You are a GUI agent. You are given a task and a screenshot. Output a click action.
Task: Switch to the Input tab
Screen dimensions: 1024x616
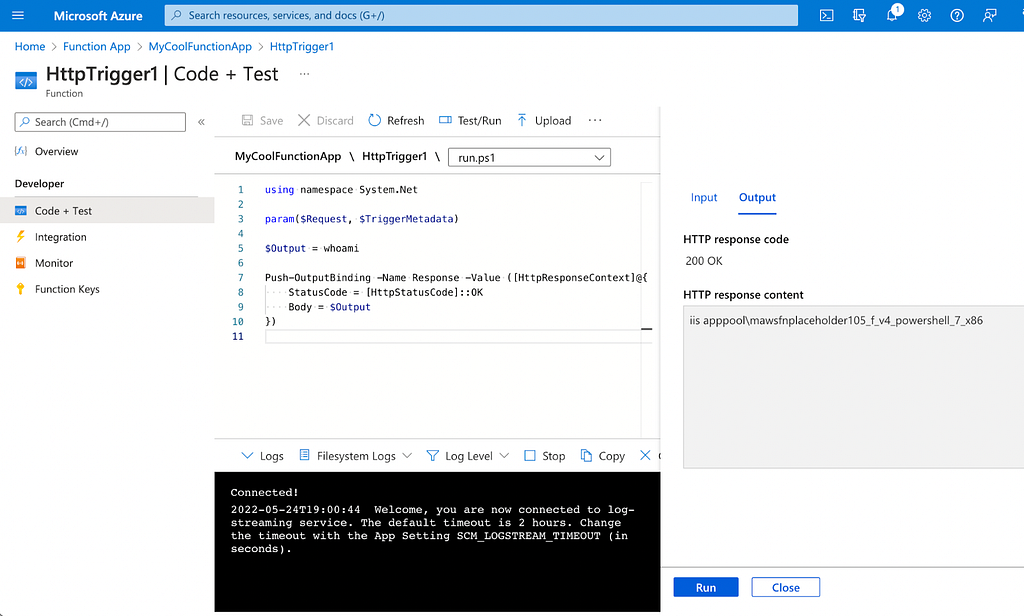click(x=704, y=197)
